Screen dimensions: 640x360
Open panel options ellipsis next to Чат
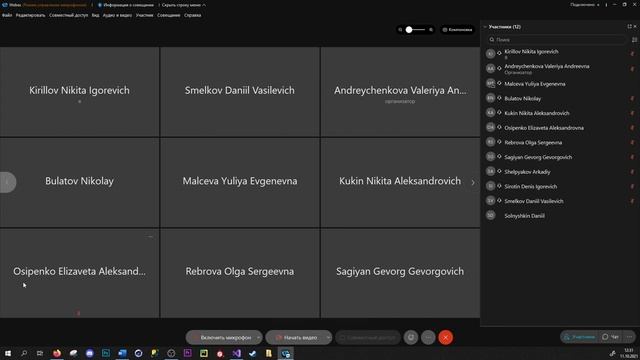pos(629,337)
